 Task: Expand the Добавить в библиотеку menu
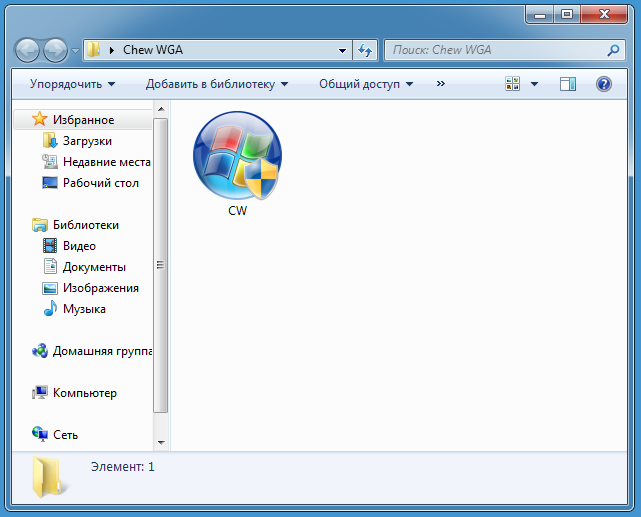click(x=216, y=84)
